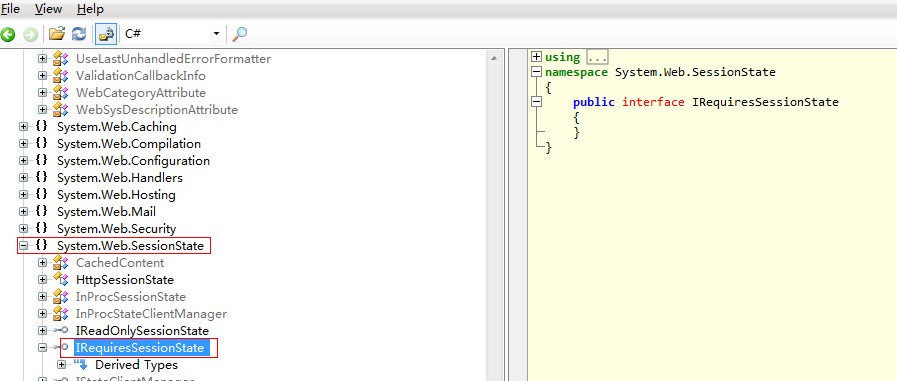This screenshot has height=381, width=897.
Task: Expand the IReadOnlySessionState interface
Action: tap(42, 331)
